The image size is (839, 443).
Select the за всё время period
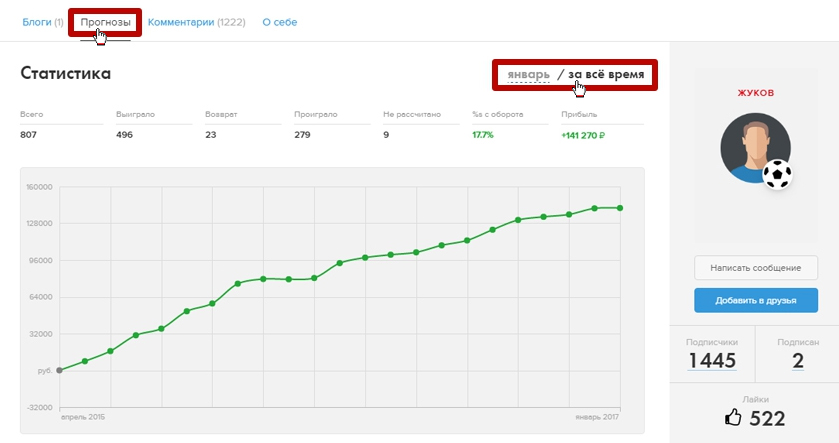pyautogui.click(x=606, y=74)
